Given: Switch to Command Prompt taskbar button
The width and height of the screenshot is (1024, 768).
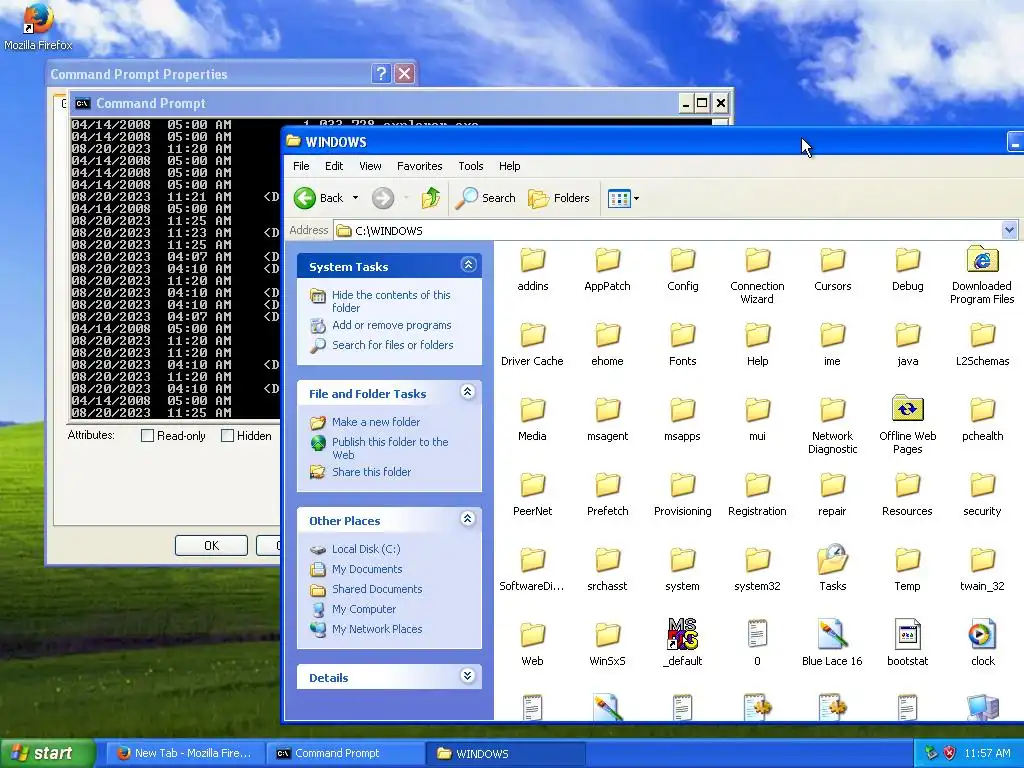Looking at the screenshot, I should 347,753.
